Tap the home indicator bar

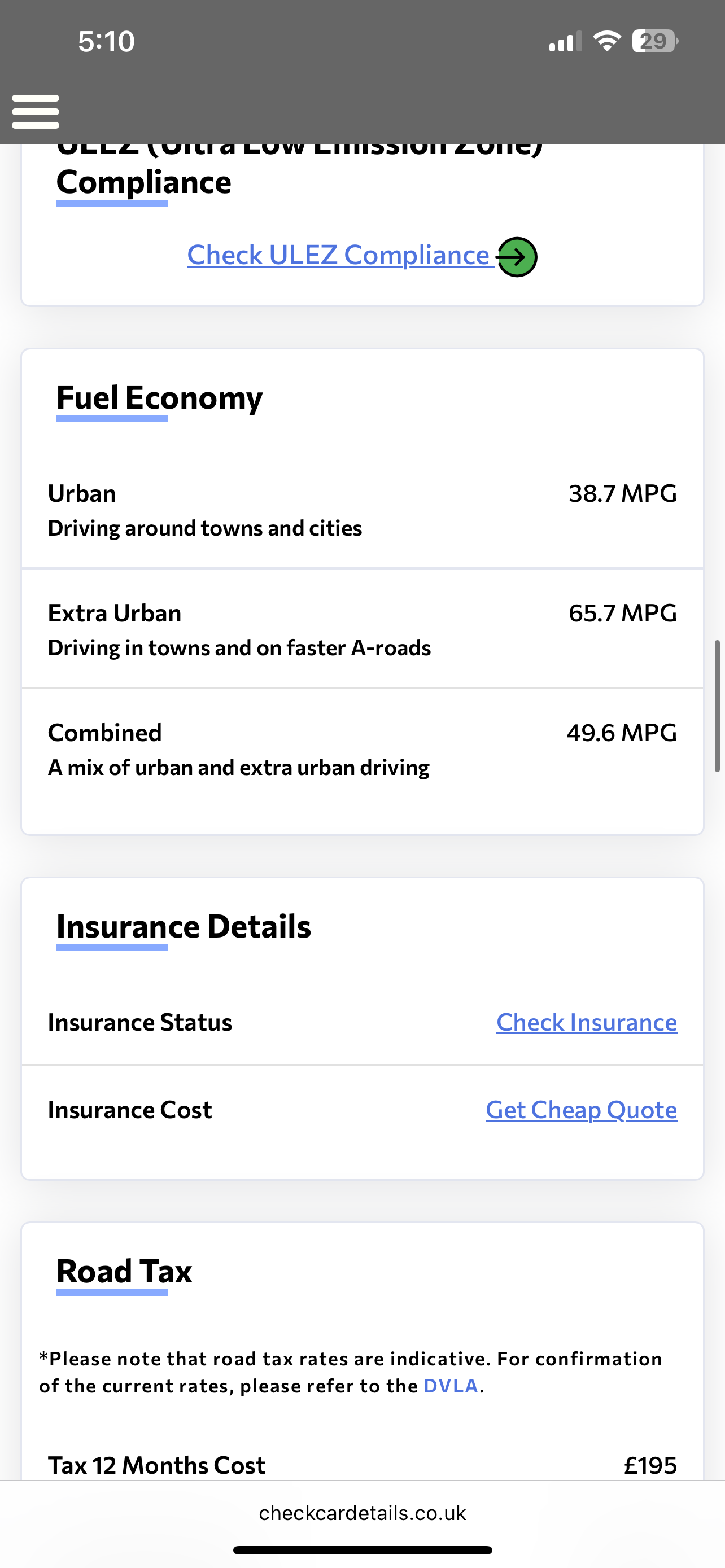(362, 1551)
